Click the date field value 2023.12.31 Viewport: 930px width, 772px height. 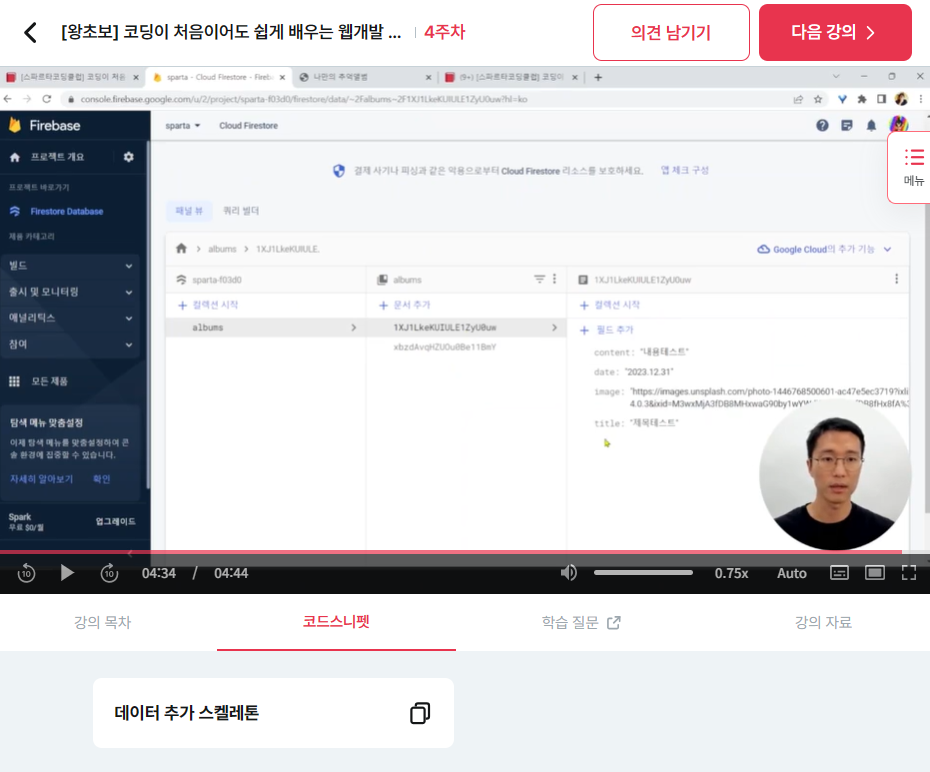click(x=649, y=372)
